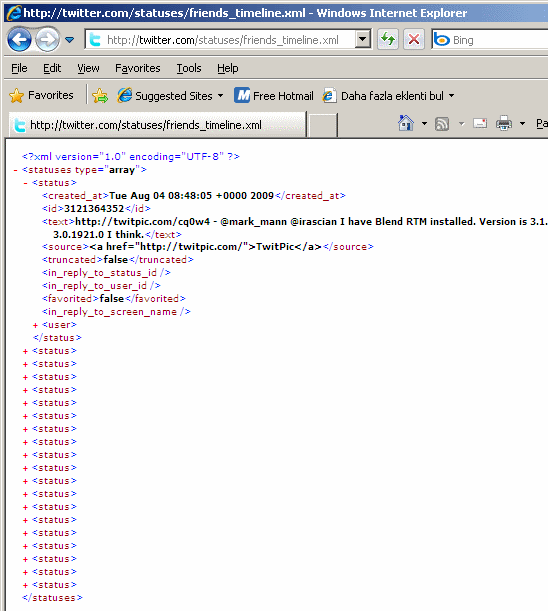
Task: Click the closing statuses tag
Action: (x=52, y=598)
